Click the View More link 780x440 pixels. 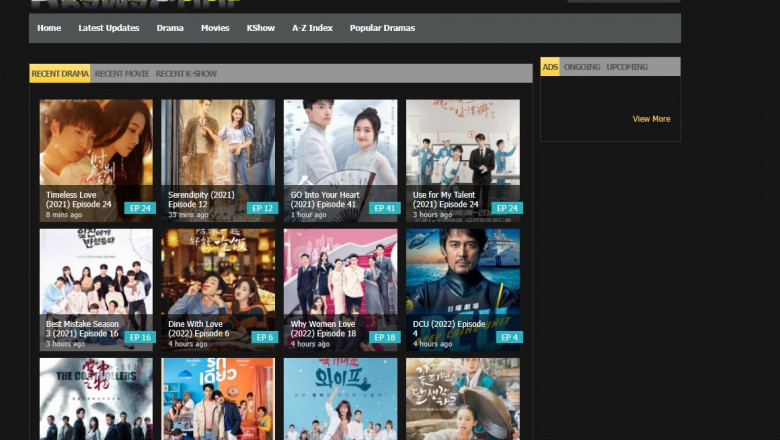651,119
